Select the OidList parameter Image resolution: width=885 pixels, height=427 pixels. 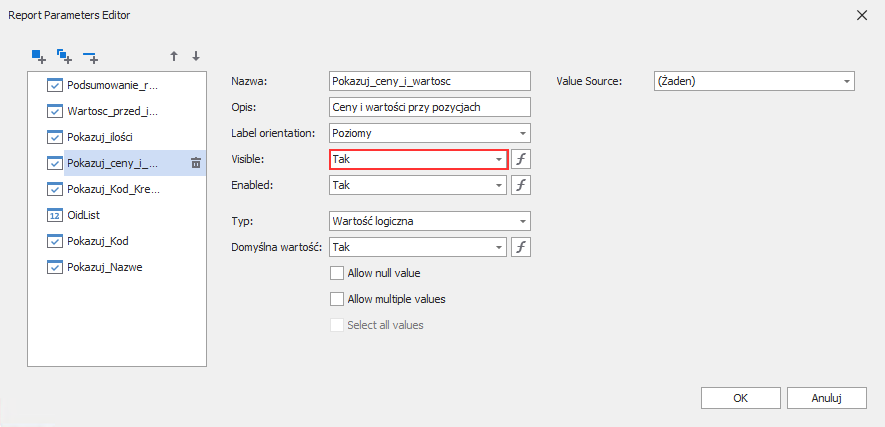pos(85,215)
